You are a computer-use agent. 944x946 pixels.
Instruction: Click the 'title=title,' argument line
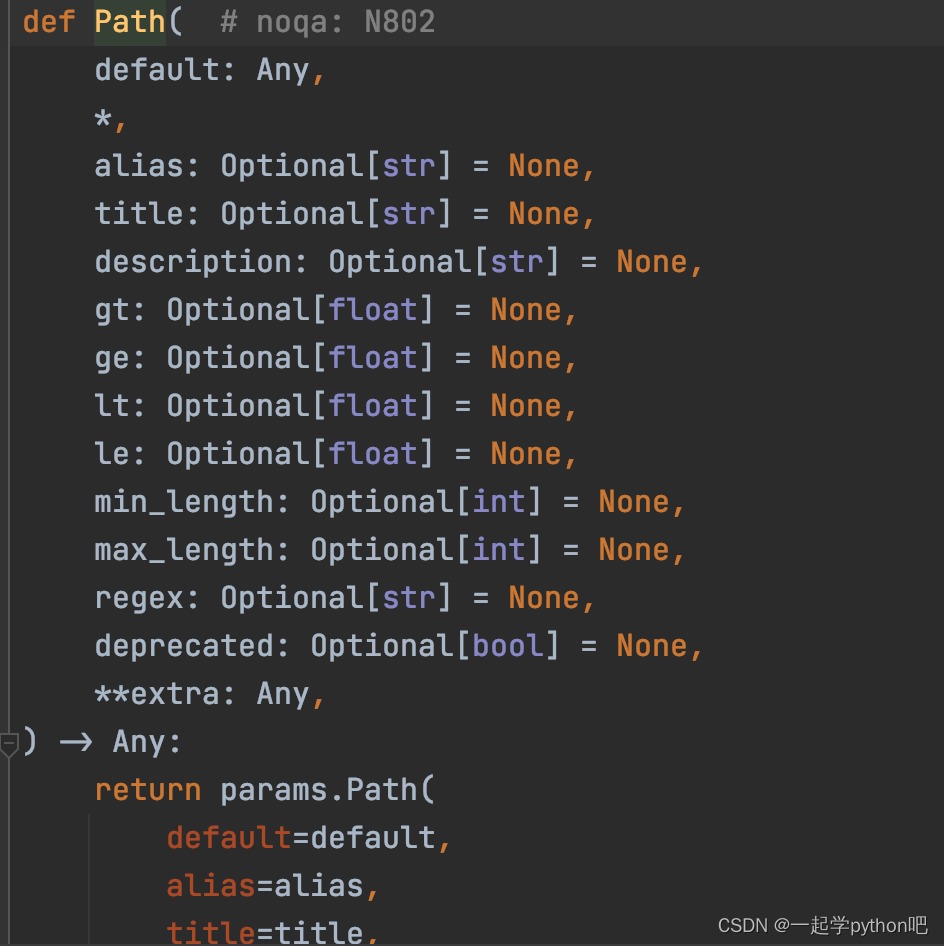click(273, 932)
